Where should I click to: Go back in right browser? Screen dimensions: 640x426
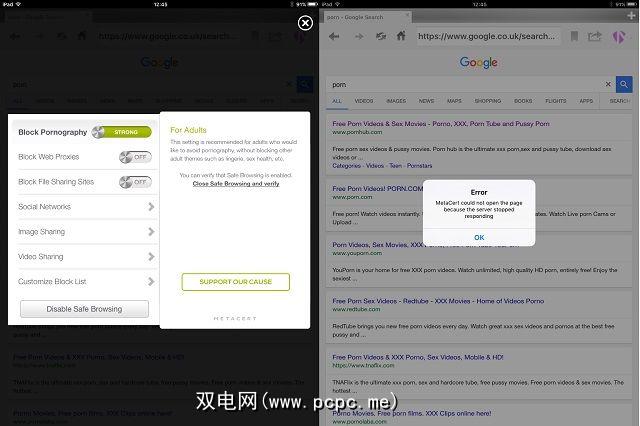click(x=334, y=36)
